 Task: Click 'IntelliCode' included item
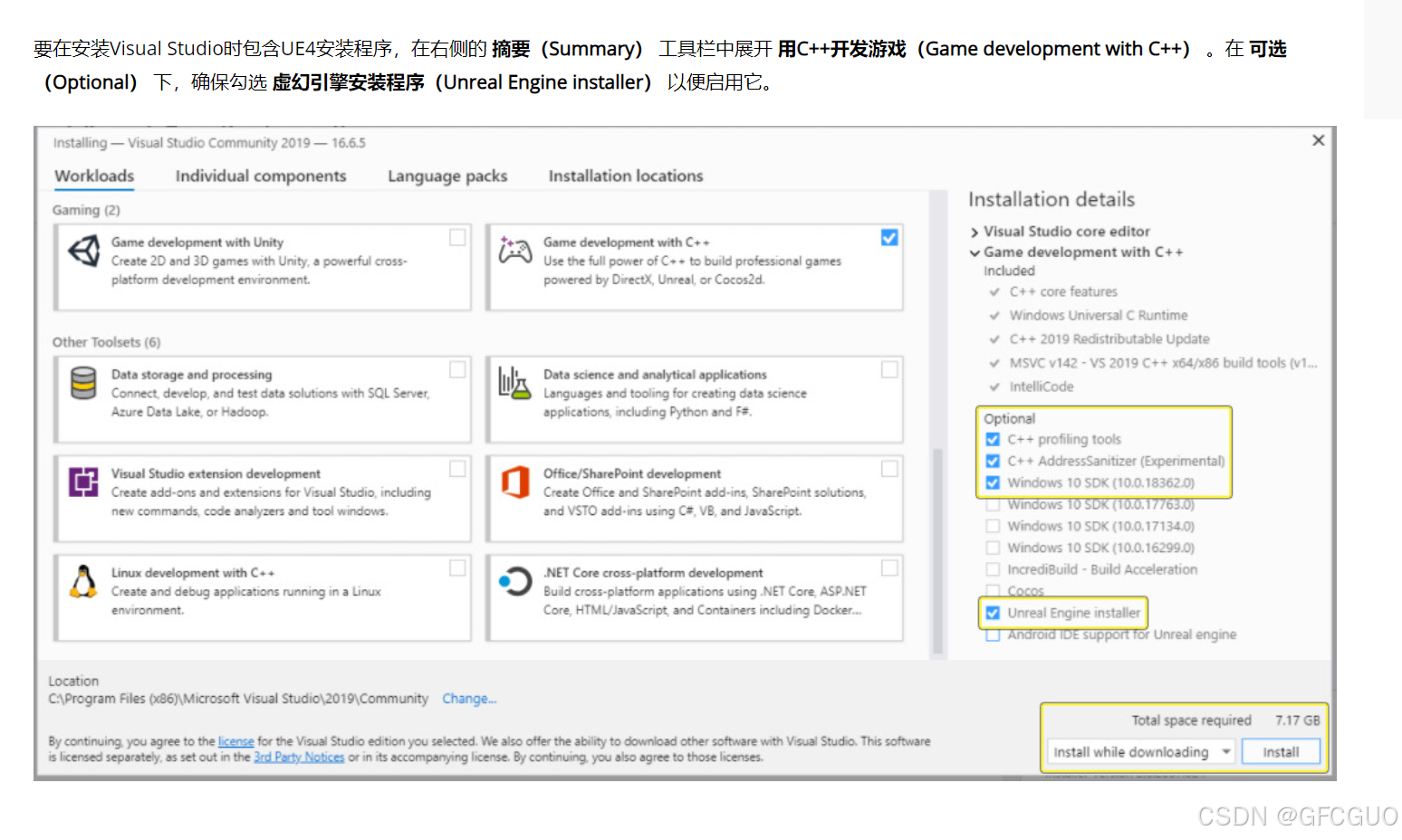point(1042,387)
